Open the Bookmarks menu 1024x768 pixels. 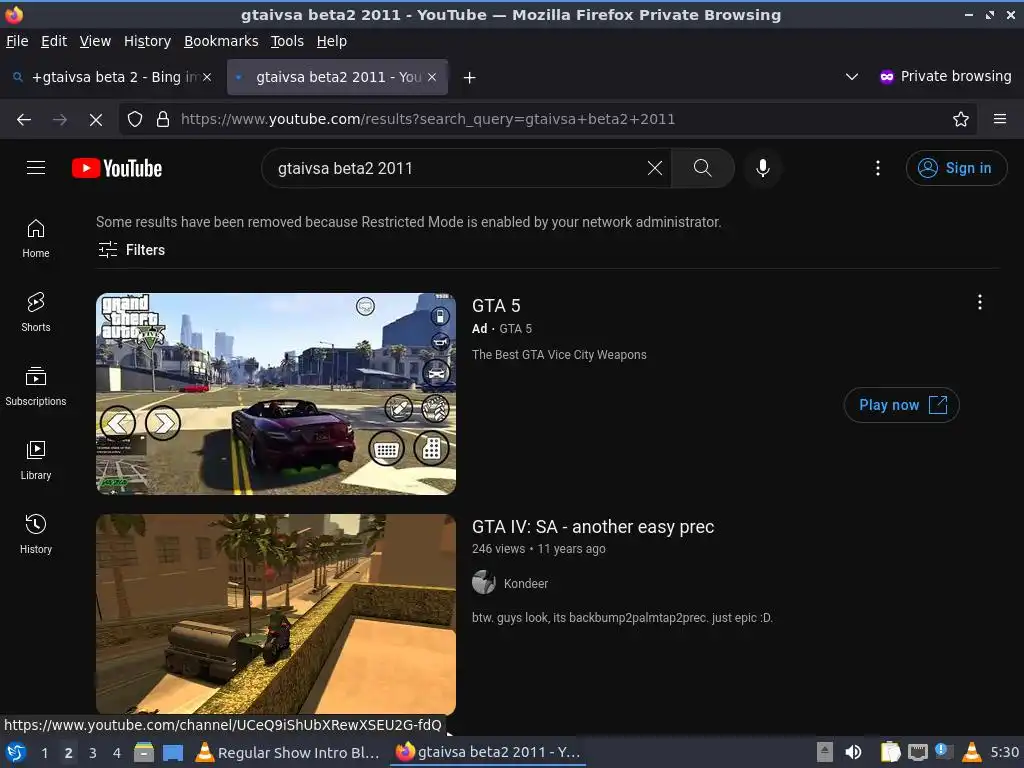coord(221,41)
